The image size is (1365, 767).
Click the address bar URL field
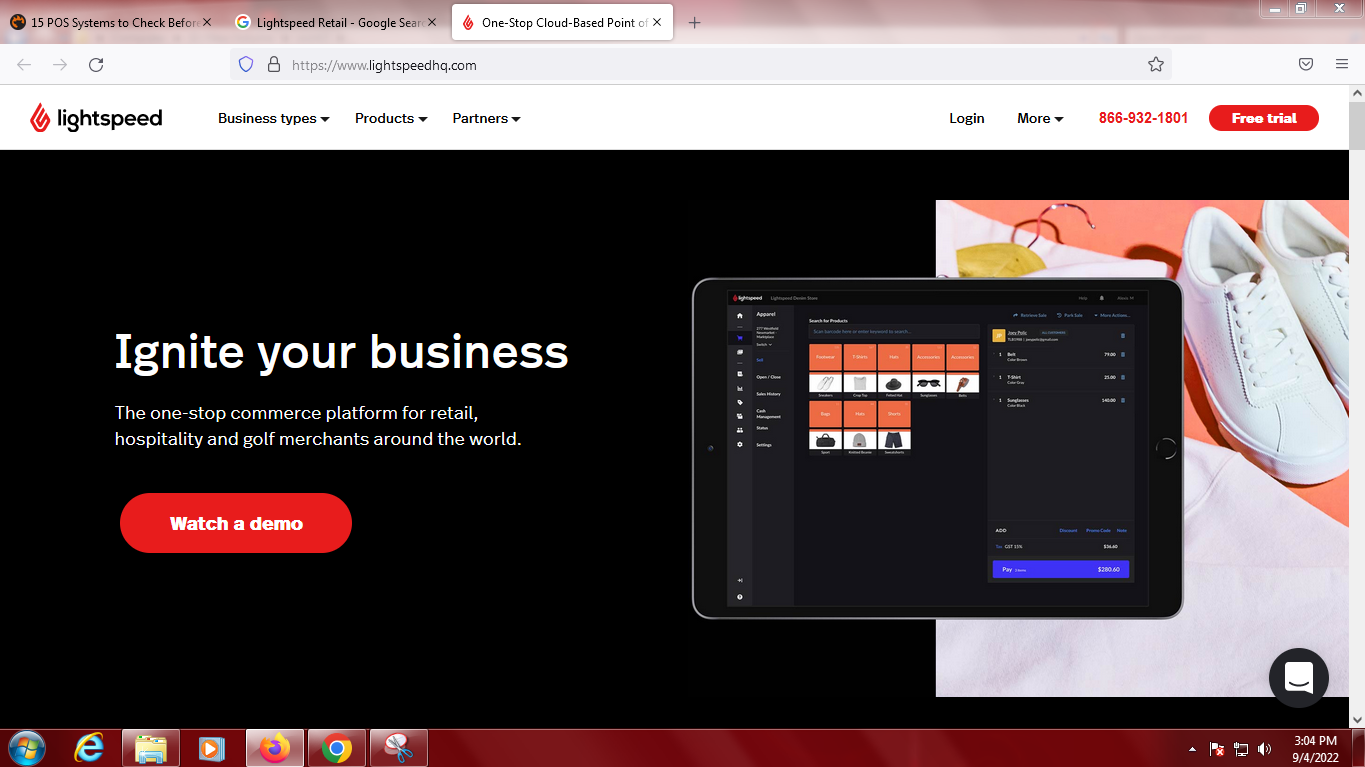pyautogui.click(x=700, y=64)
